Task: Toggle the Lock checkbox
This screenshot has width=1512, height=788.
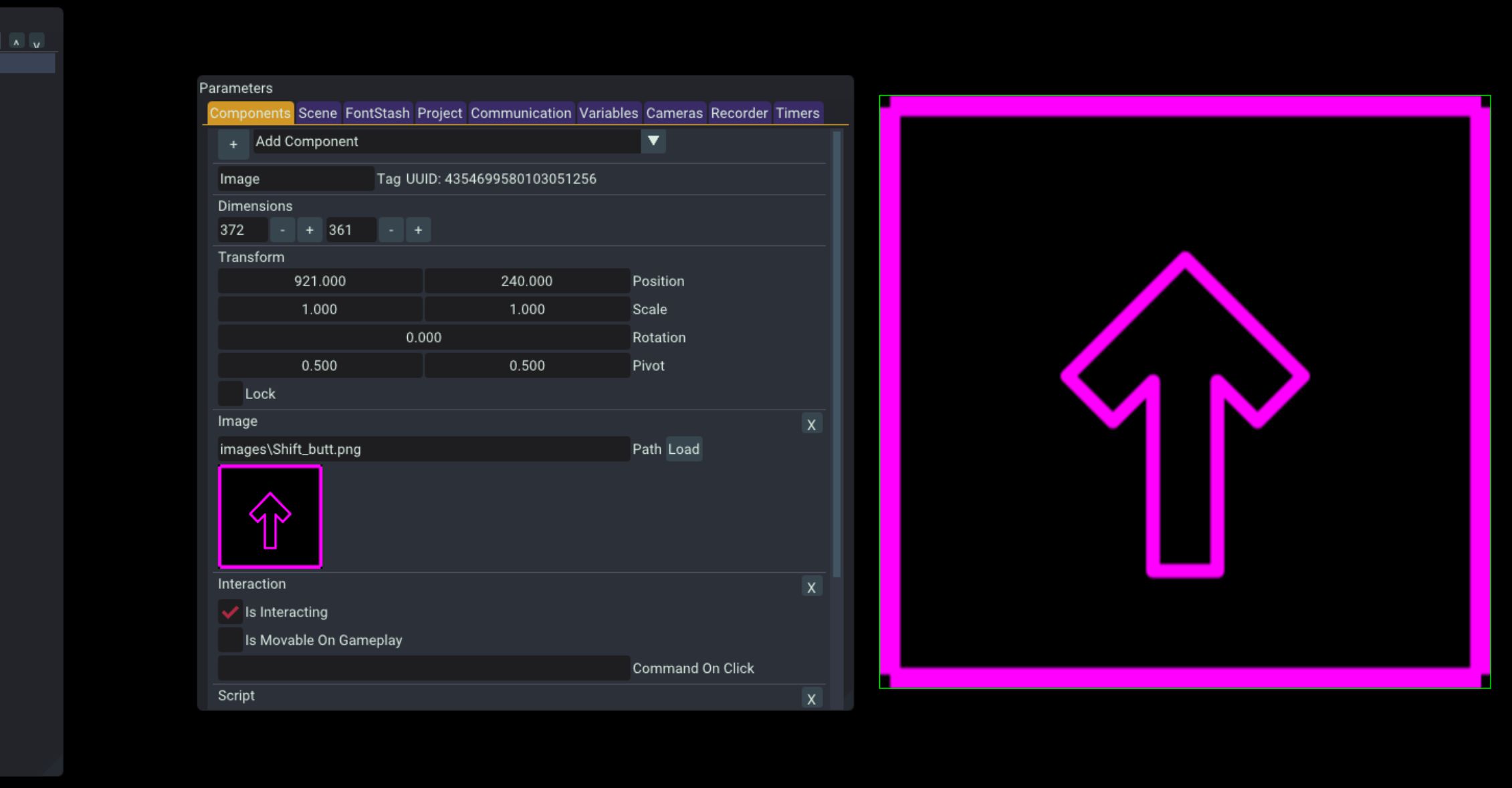Action: [x=230, y=394]
